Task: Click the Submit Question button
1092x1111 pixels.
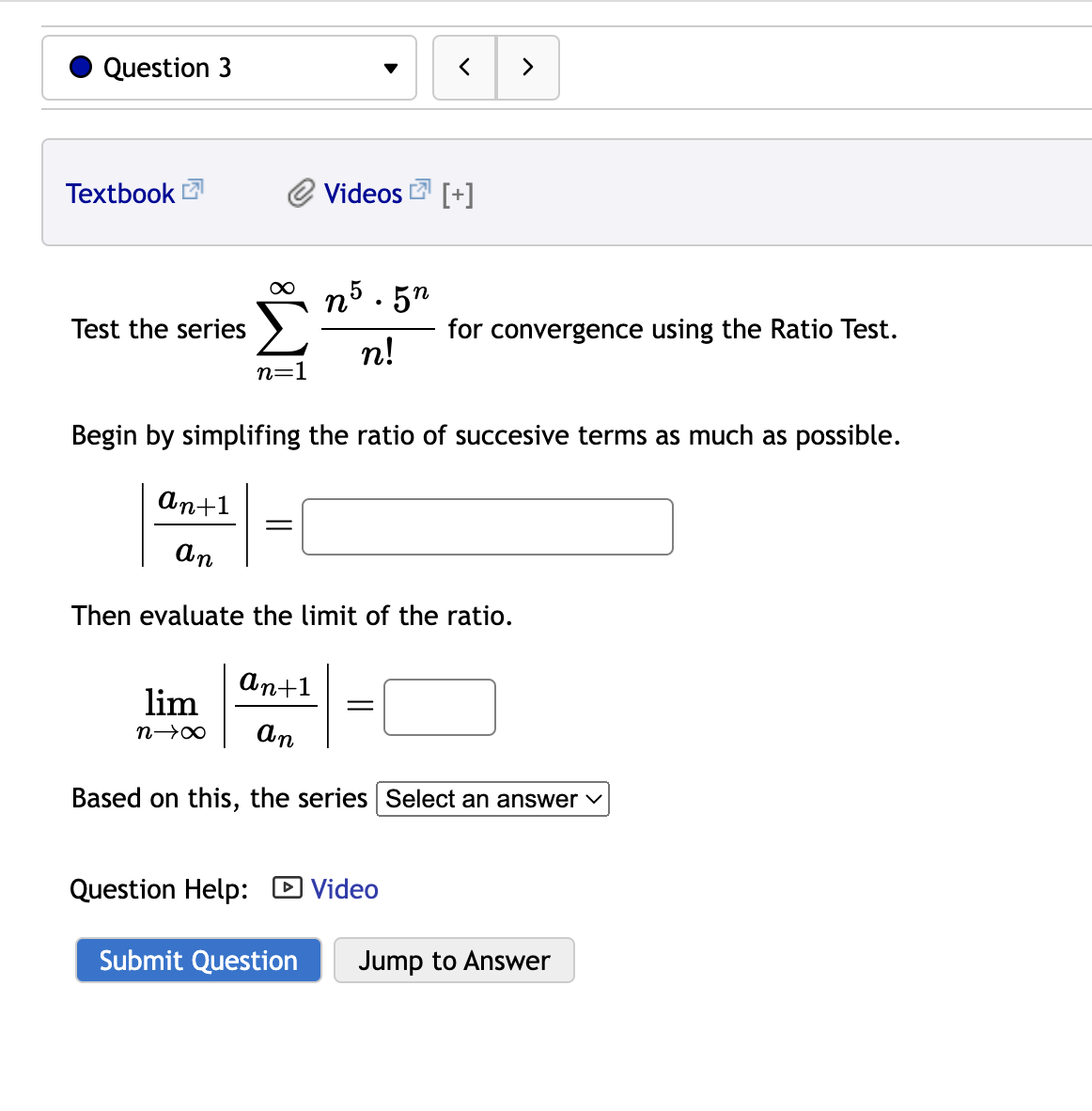Action: [x=197, y=960]
